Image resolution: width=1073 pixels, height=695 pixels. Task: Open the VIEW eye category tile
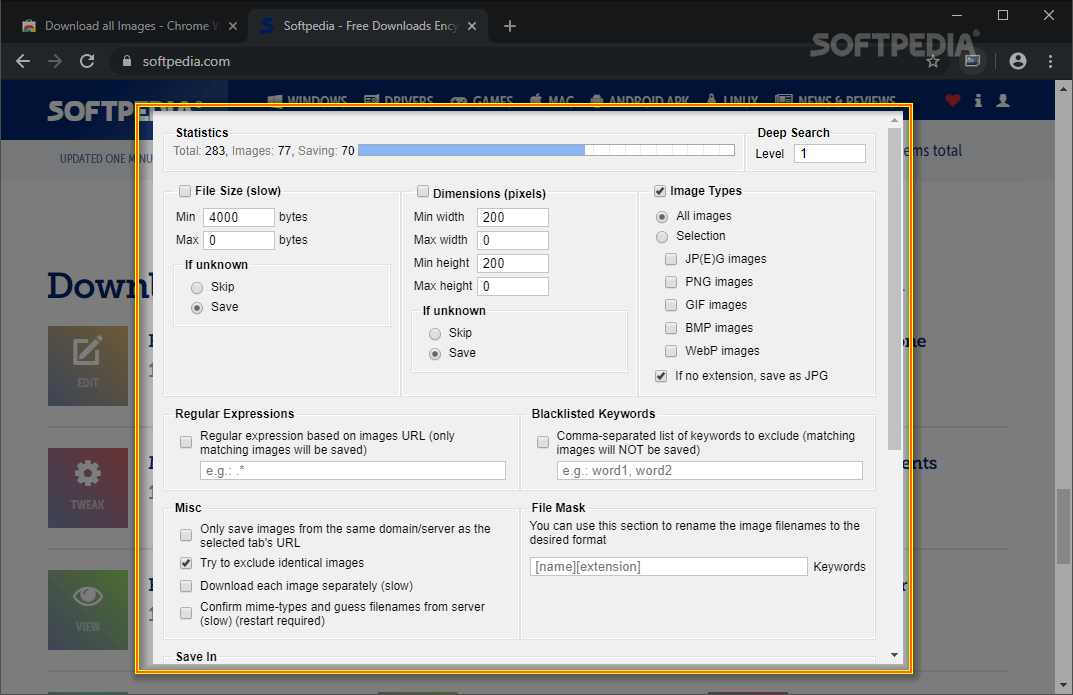point(88,609)
